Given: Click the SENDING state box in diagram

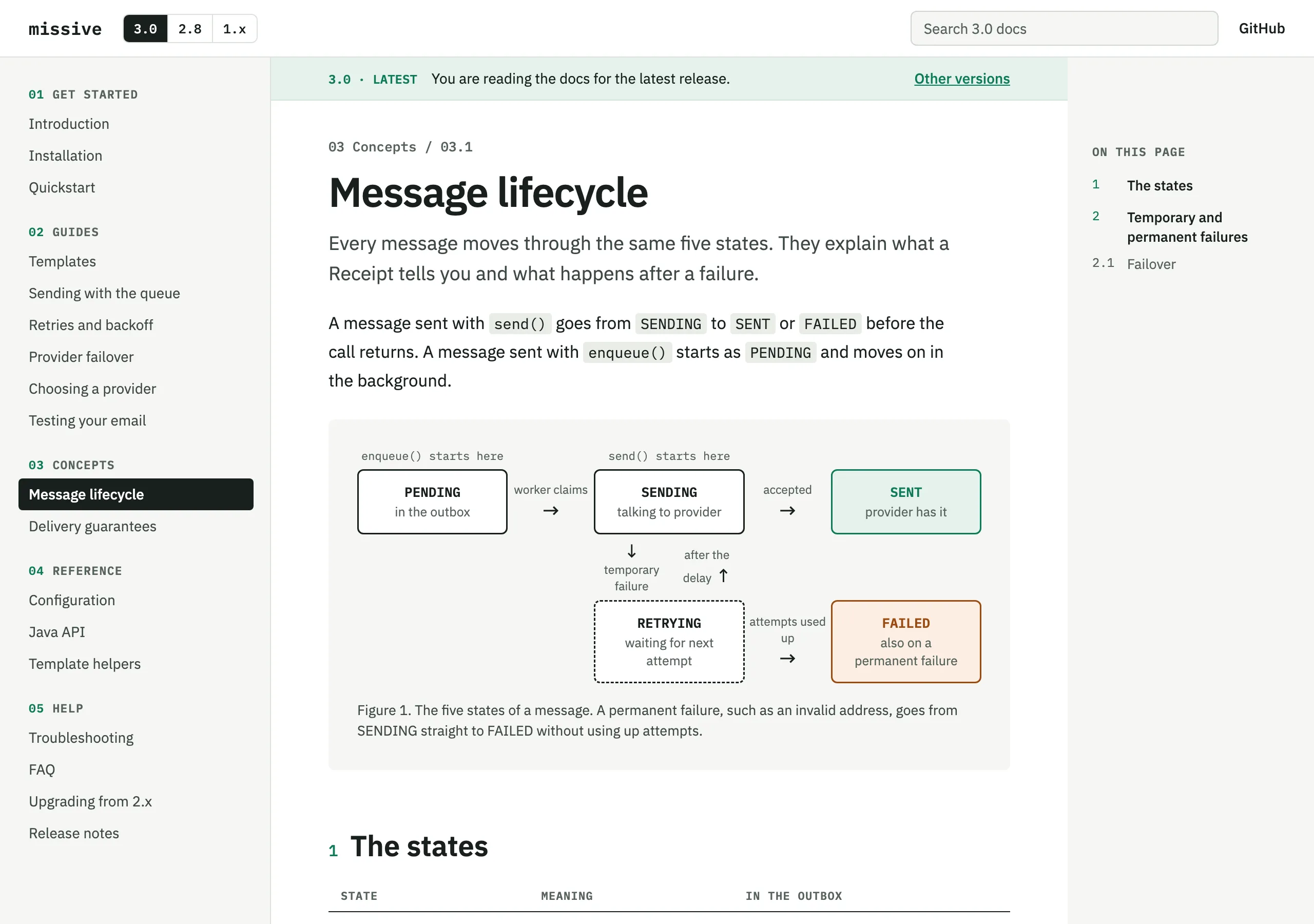Looking at the screenshot, I should (x=669, y=502).
